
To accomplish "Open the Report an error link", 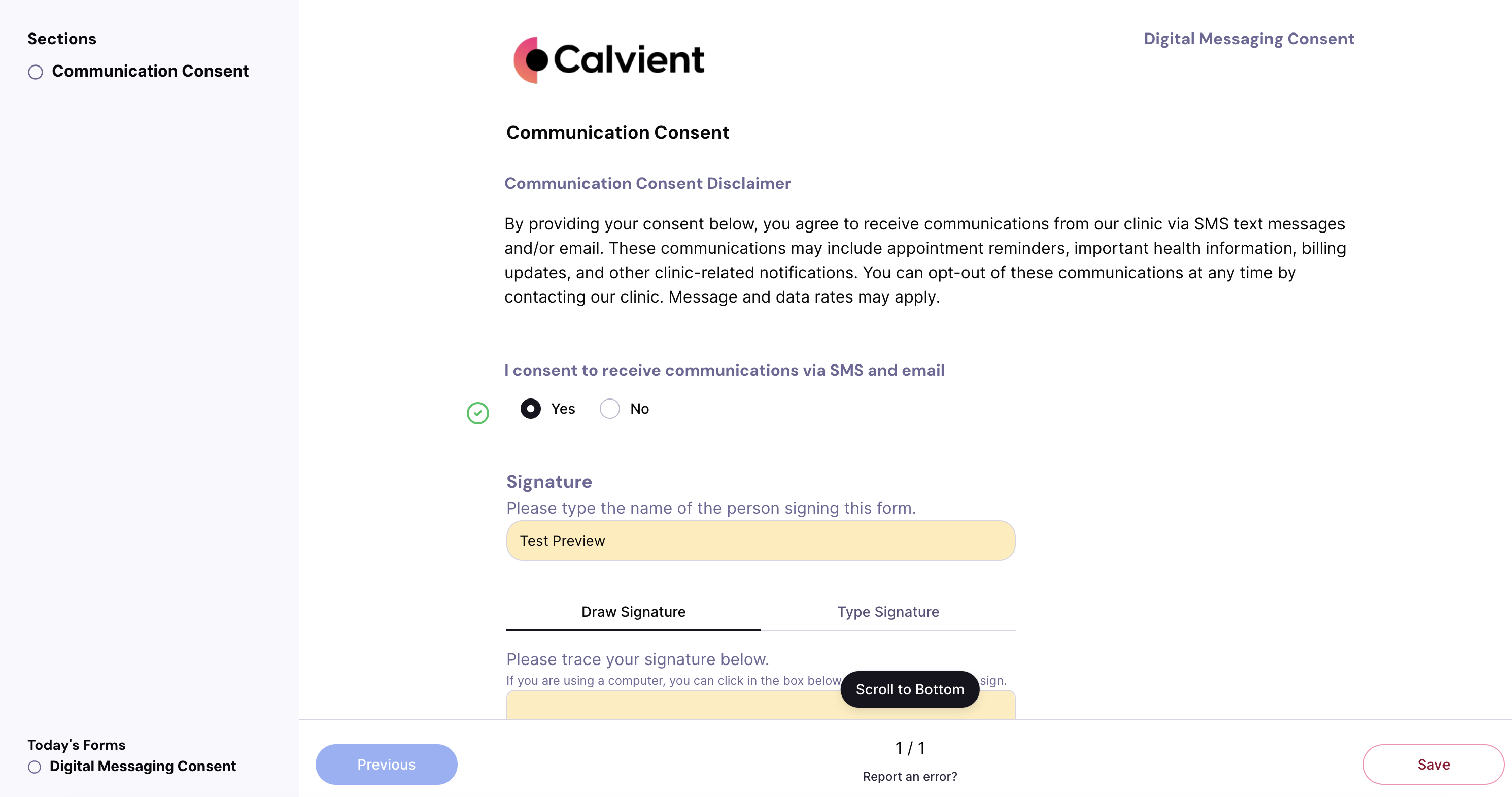I will pyautogui.click(x=910, y=777).
